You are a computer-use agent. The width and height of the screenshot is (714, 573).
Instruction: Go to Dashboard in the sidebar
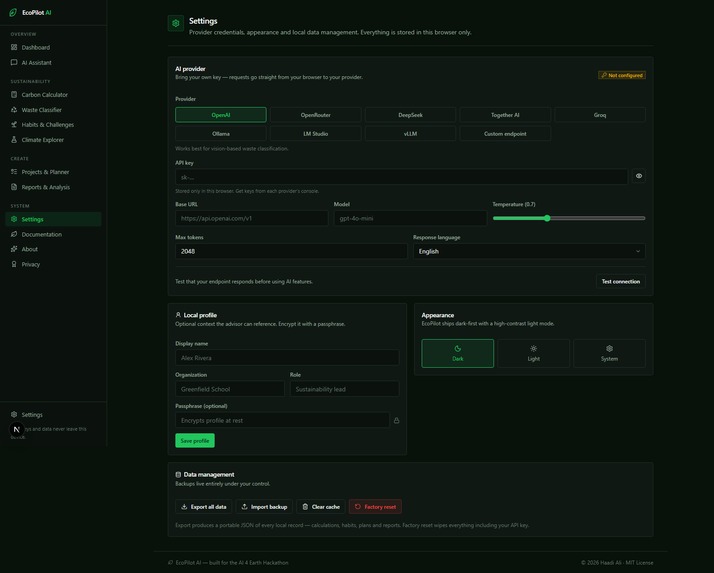[x=53, y=47]
